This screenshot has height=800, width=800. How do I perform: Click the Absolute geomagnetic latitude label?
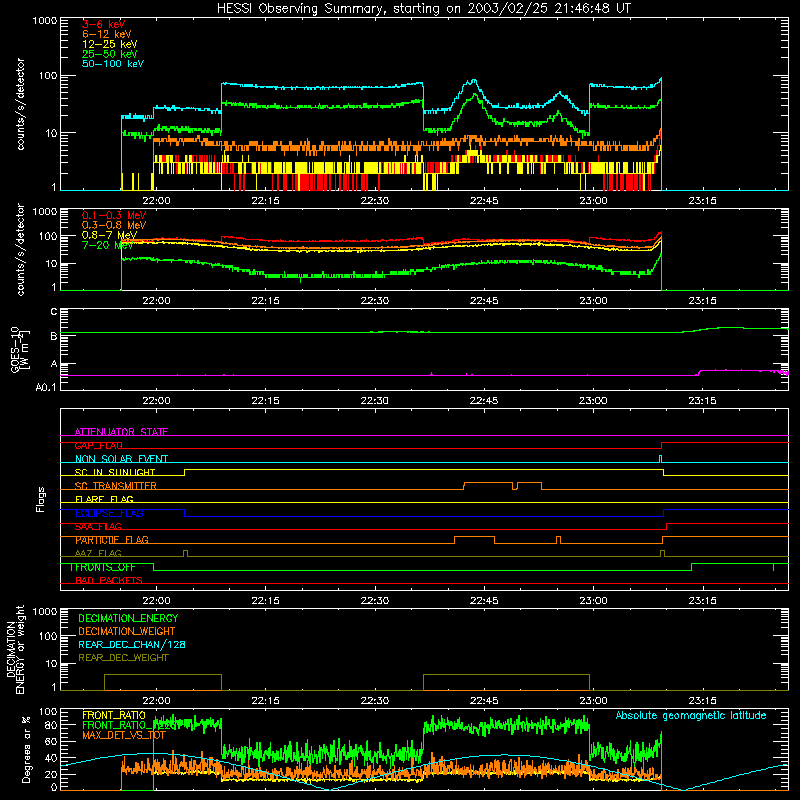(691, 715)
